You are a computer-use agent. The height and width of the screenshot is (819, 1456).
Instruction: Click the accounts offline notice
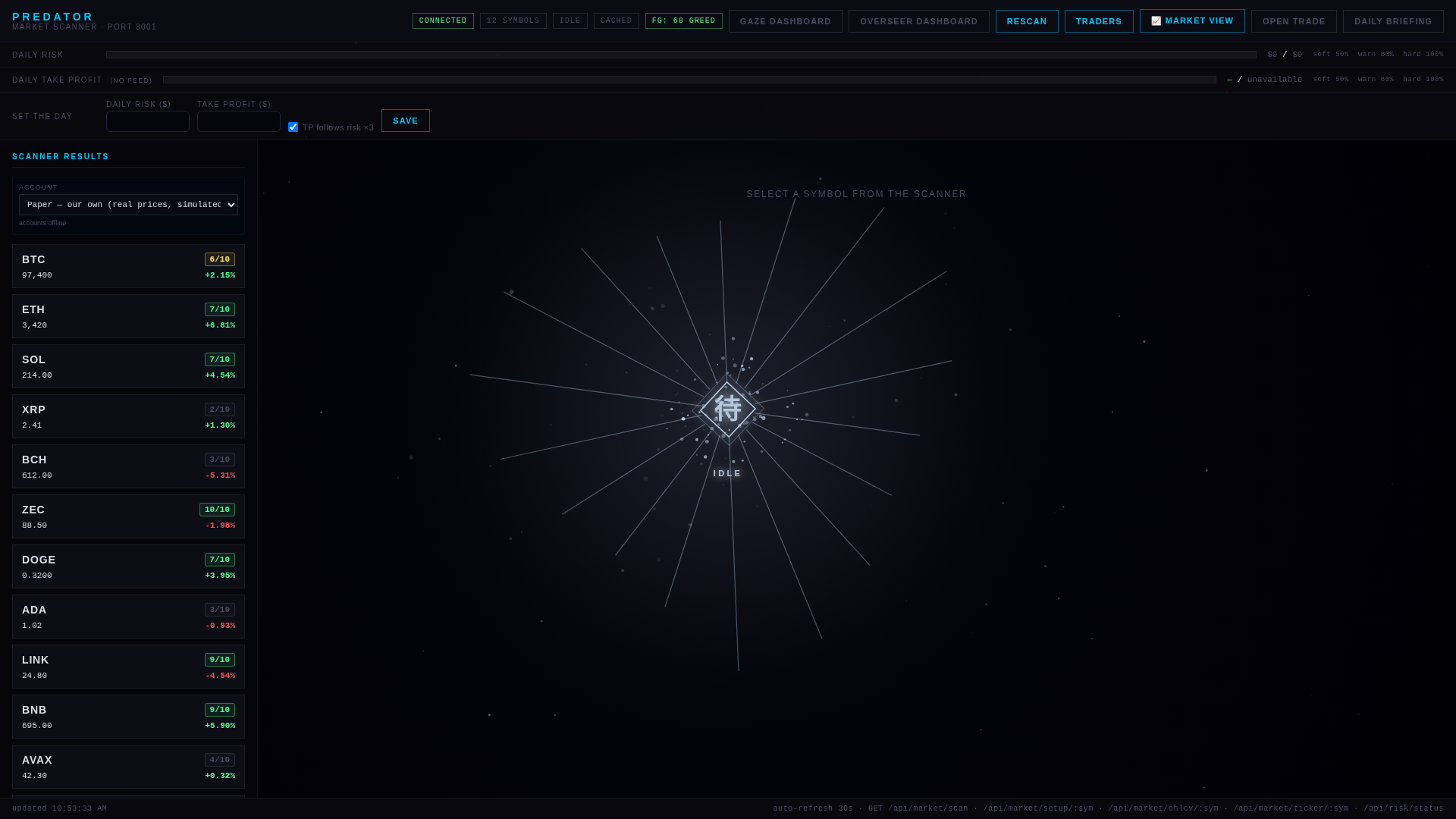click(42, 223)
